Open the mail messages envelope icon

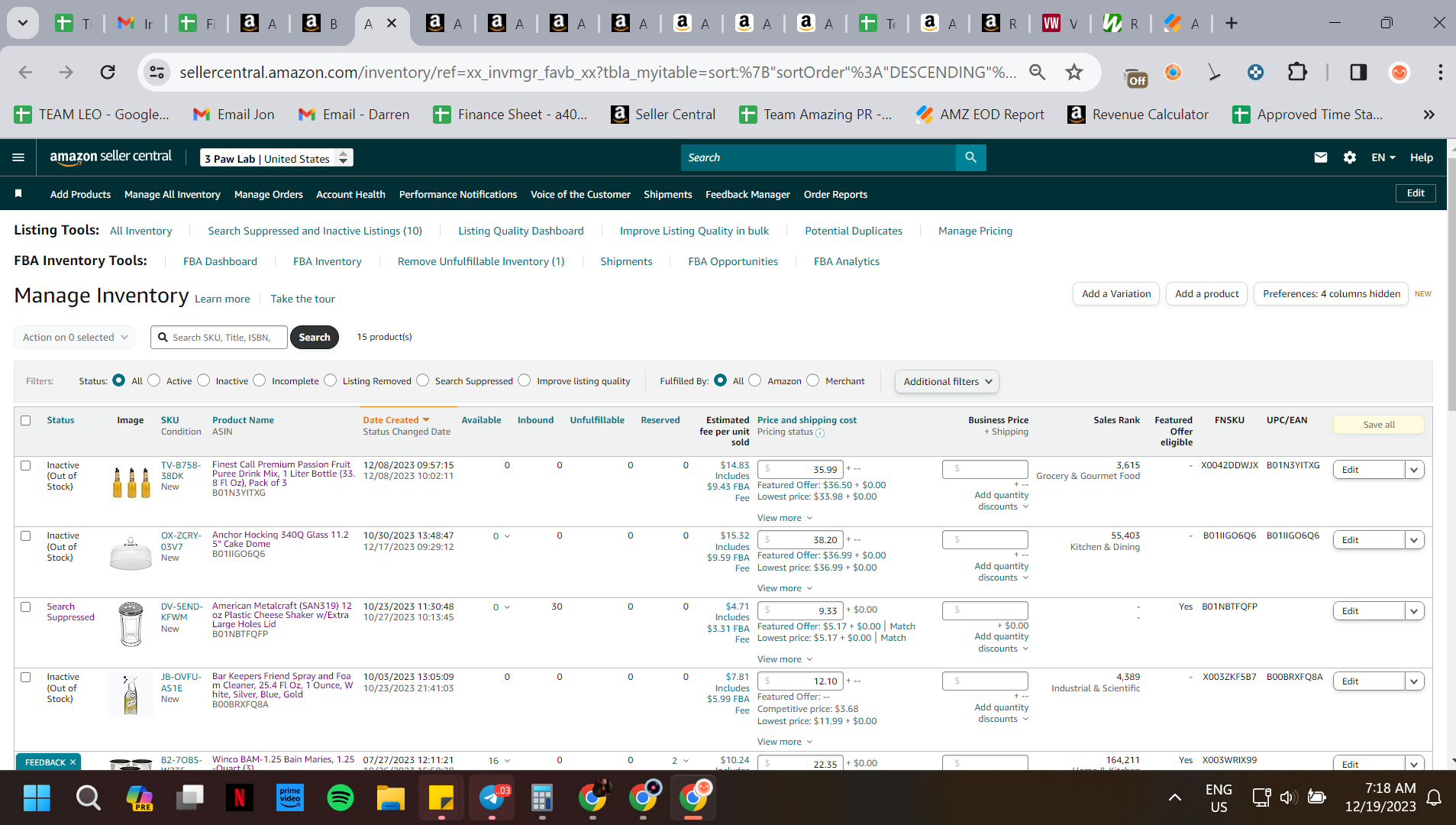[1320, 157]
